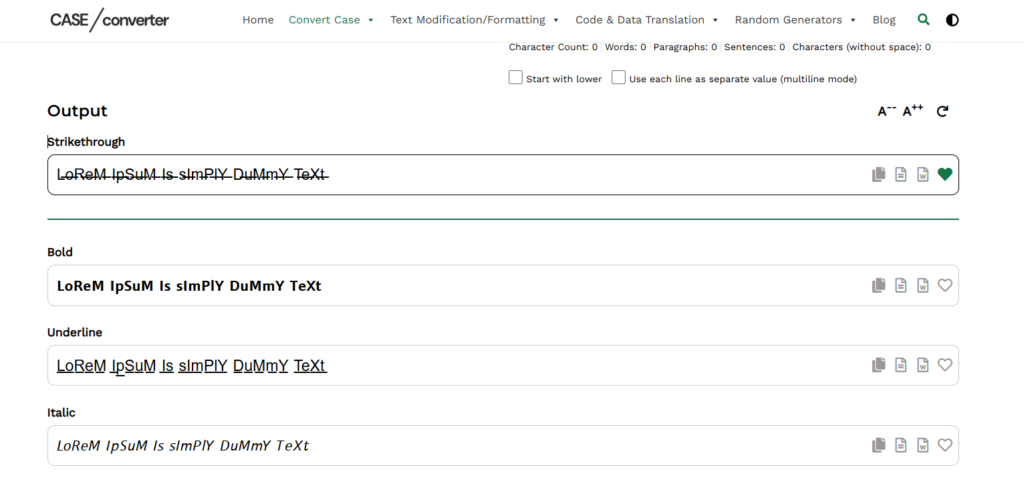Download Underline output as Word document

[923, 365]
